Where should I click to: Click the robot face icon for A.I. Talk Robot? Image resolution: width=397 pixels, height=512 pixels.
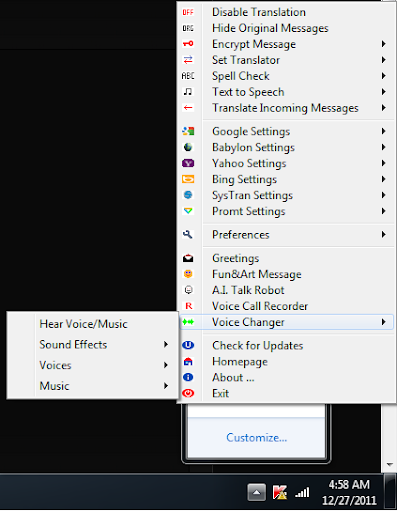(188, 290)
